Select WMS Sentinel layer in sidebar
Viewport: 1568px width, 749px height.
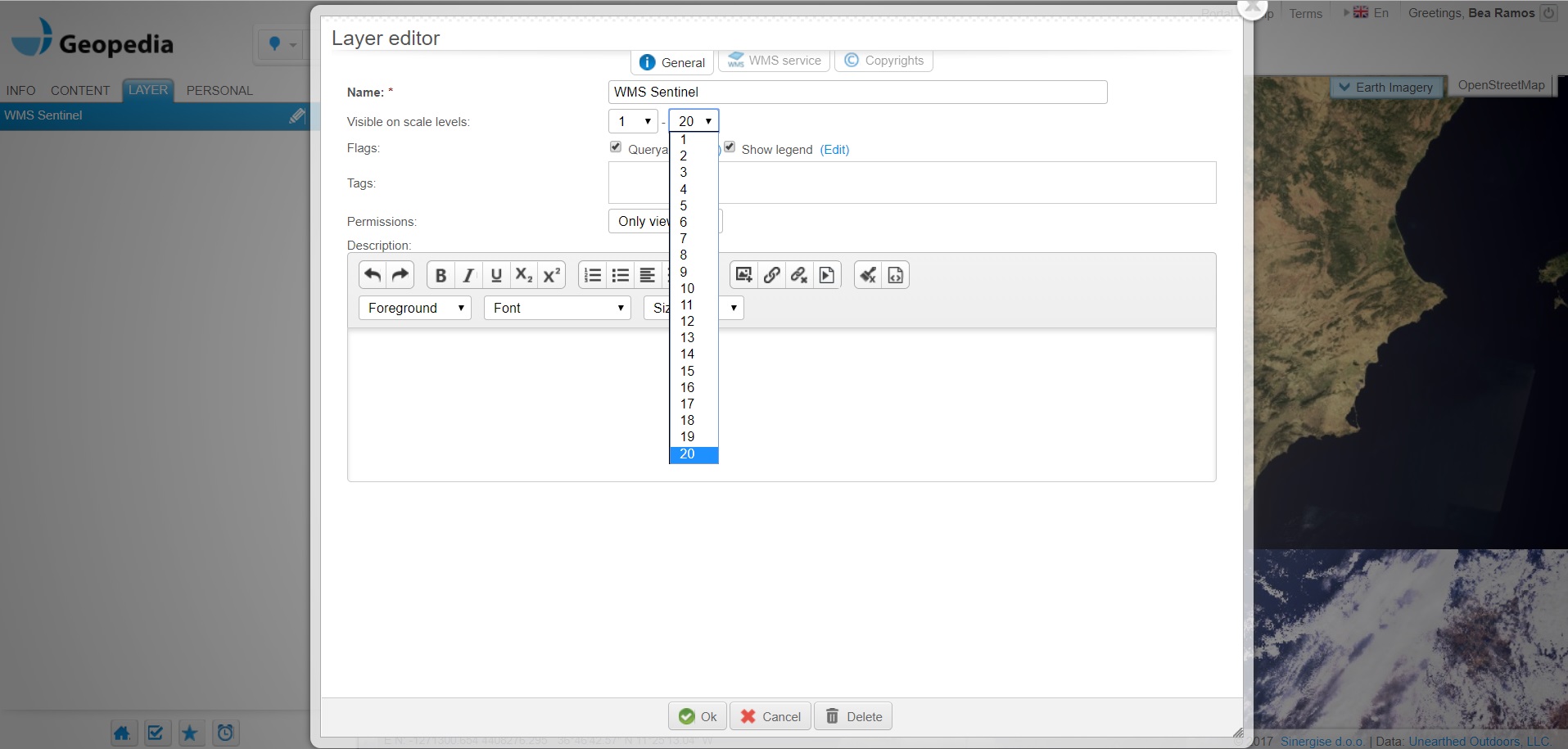pos(154,116)
